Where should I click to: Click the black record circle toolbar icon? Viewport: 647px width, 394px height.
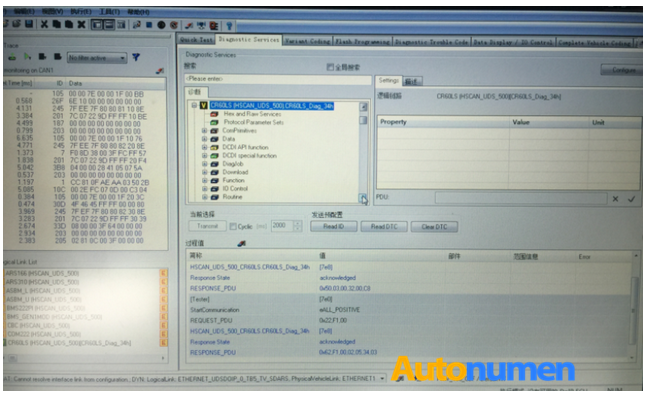click(x=161, y=25)
